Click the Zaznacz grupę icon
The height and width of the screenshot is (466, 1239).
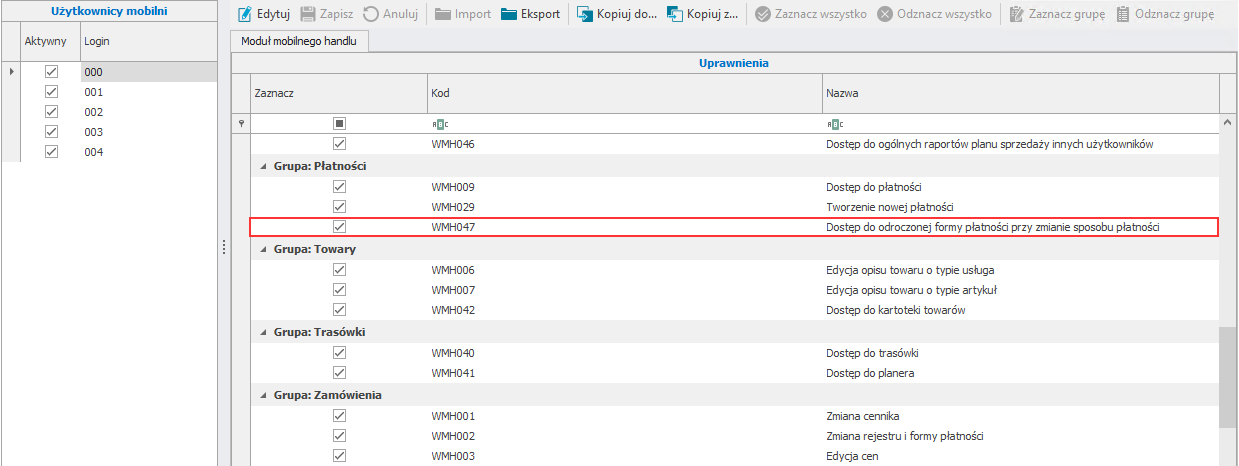pos(1018,15)
